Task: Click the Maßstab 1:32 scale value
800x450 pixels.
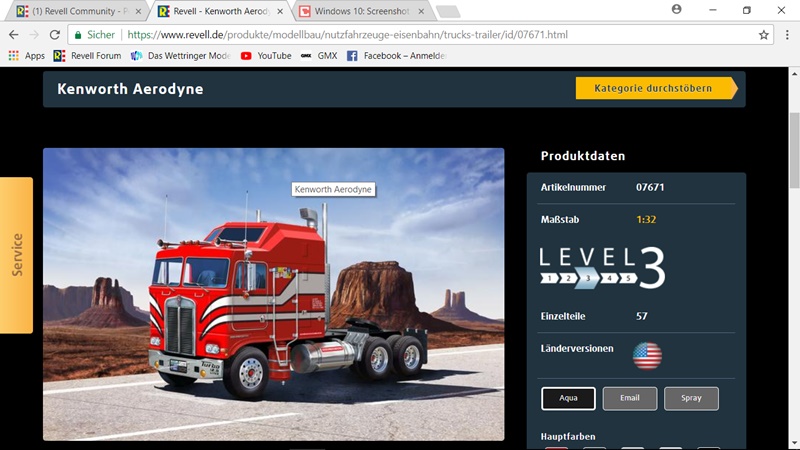Action: click(646, 219)
